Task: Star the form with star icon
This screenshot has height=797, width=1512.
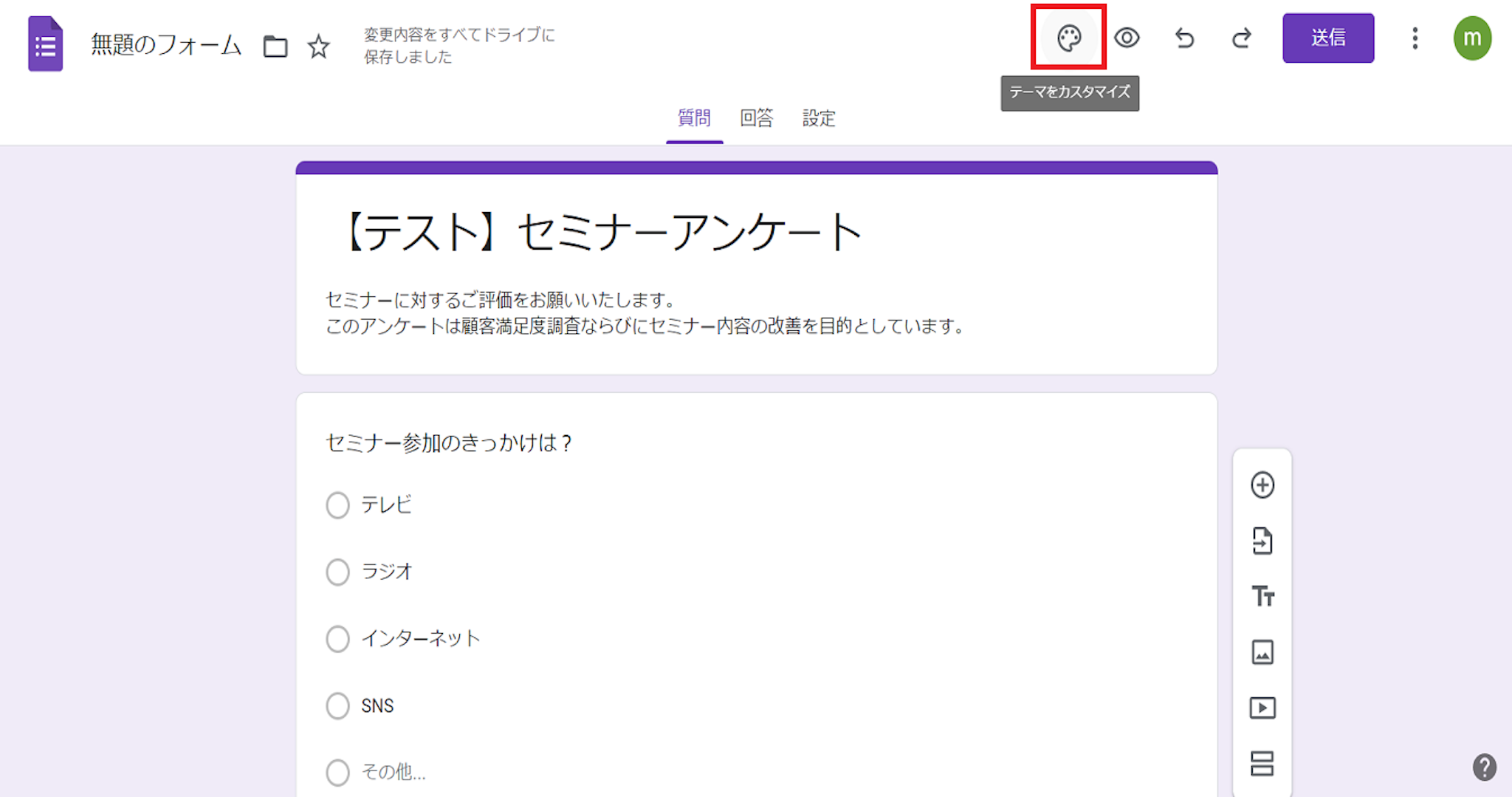Action: coord(318,47)
